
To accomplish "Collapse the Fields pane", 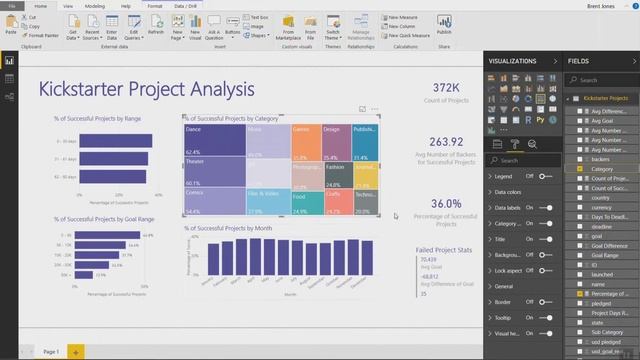I will [634, 61].
